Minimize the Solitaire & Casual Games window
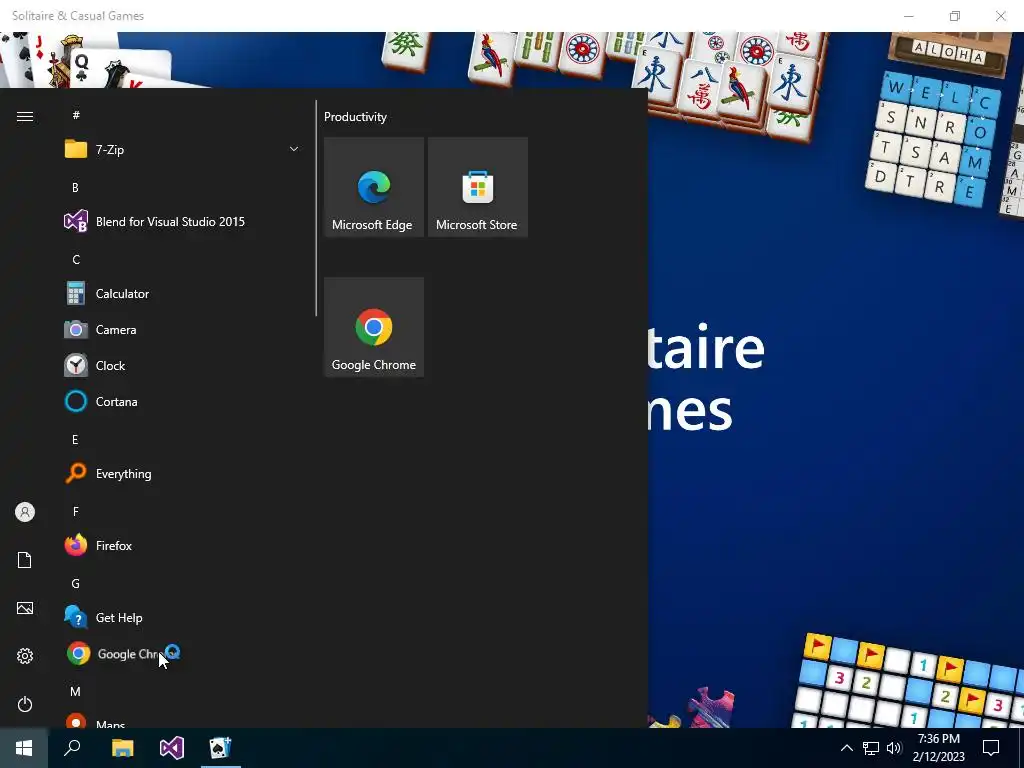 click(x=908, y=16)
